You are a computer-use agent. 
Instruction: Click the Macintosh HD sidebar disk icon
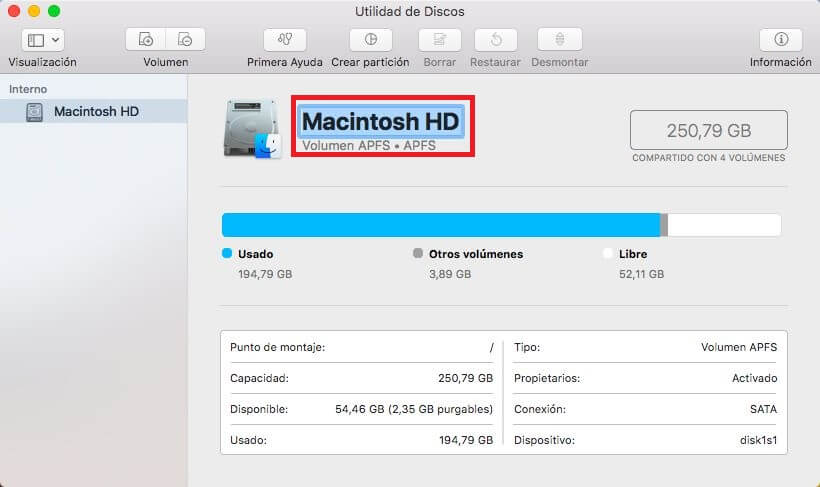tap(35, 112)
